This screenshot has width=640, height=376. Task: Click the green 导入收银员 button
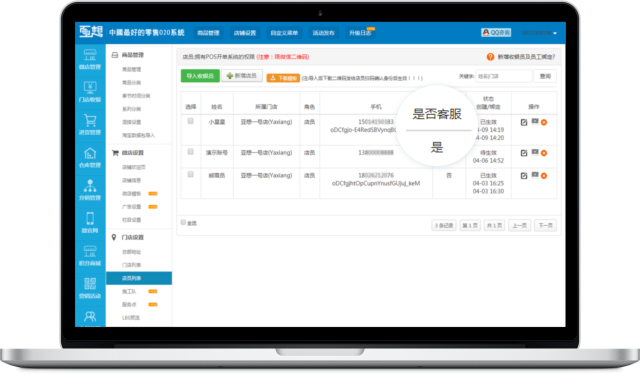click(200, 76)
